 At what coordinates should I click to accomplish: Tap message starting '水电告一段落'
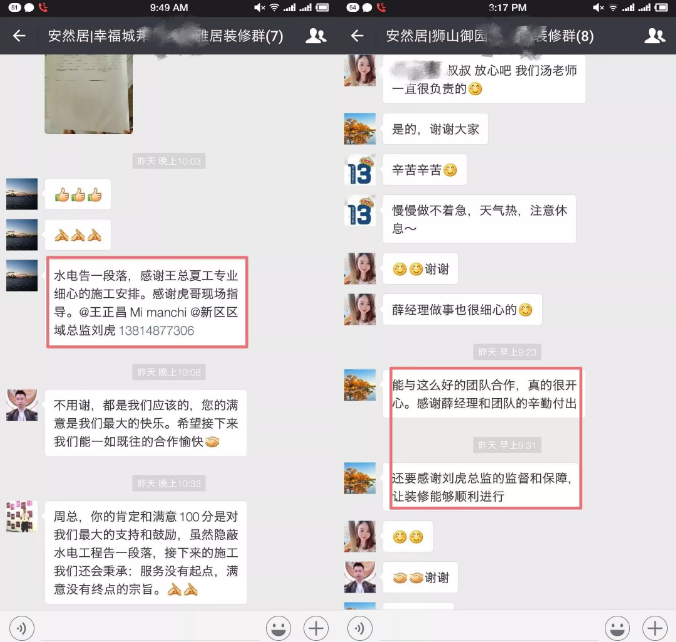click(146, 303)
